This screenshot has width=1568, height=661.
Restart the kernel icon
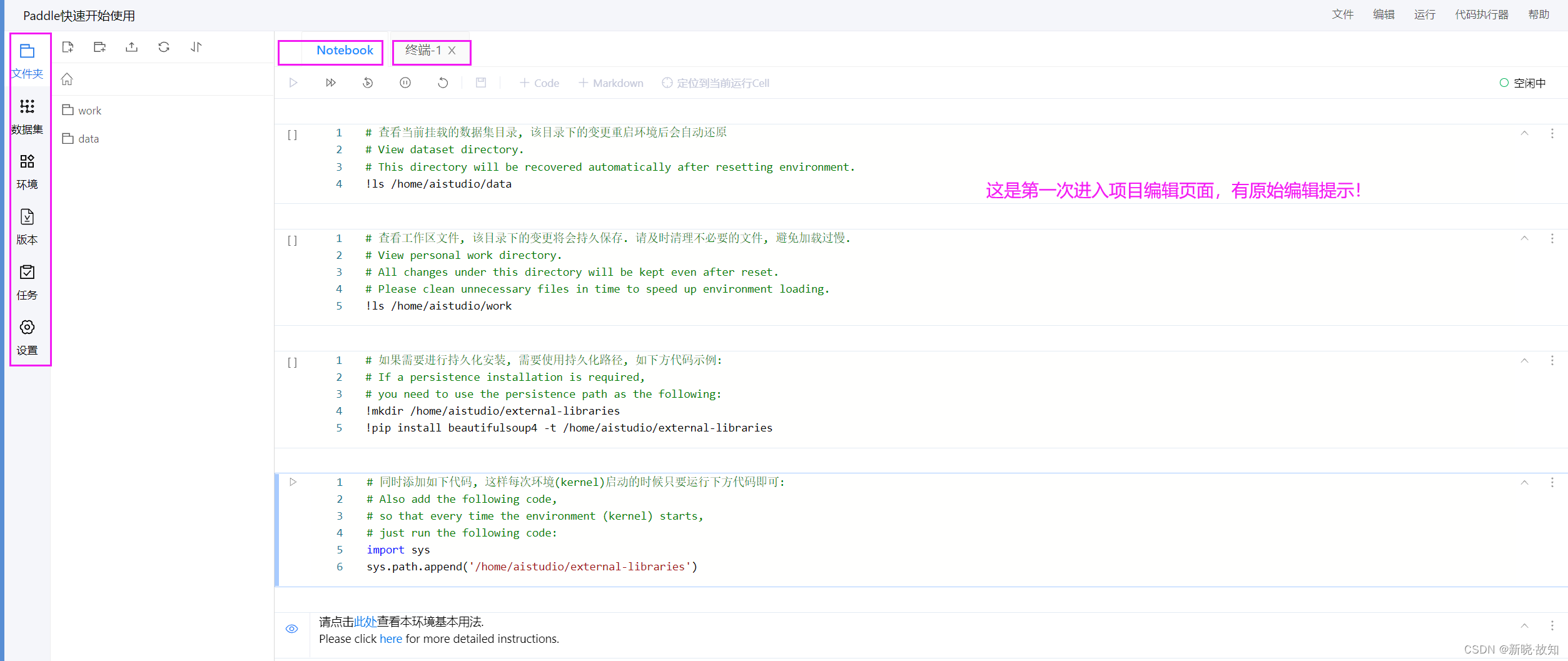coord(443,83)
